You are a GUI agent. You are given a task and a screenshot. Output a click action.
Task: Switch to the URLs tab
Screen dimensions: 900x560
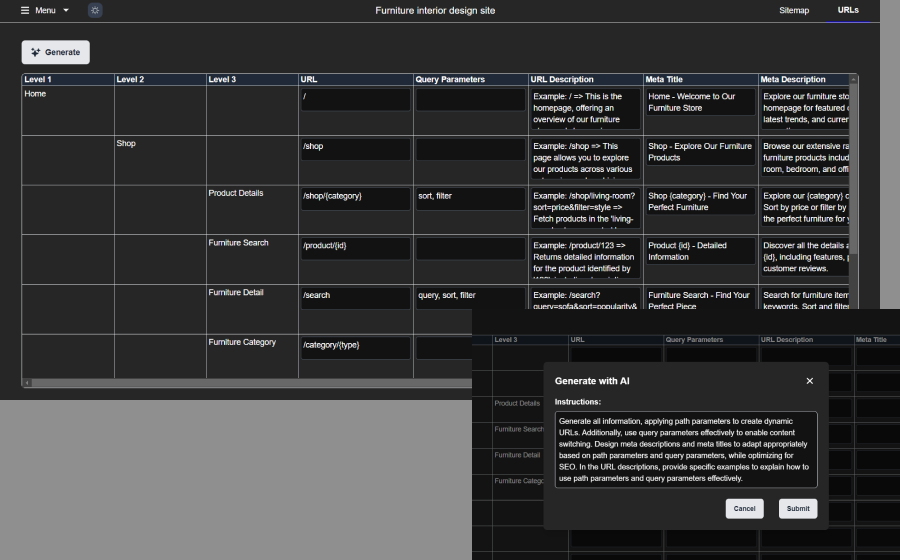point(848,10)
